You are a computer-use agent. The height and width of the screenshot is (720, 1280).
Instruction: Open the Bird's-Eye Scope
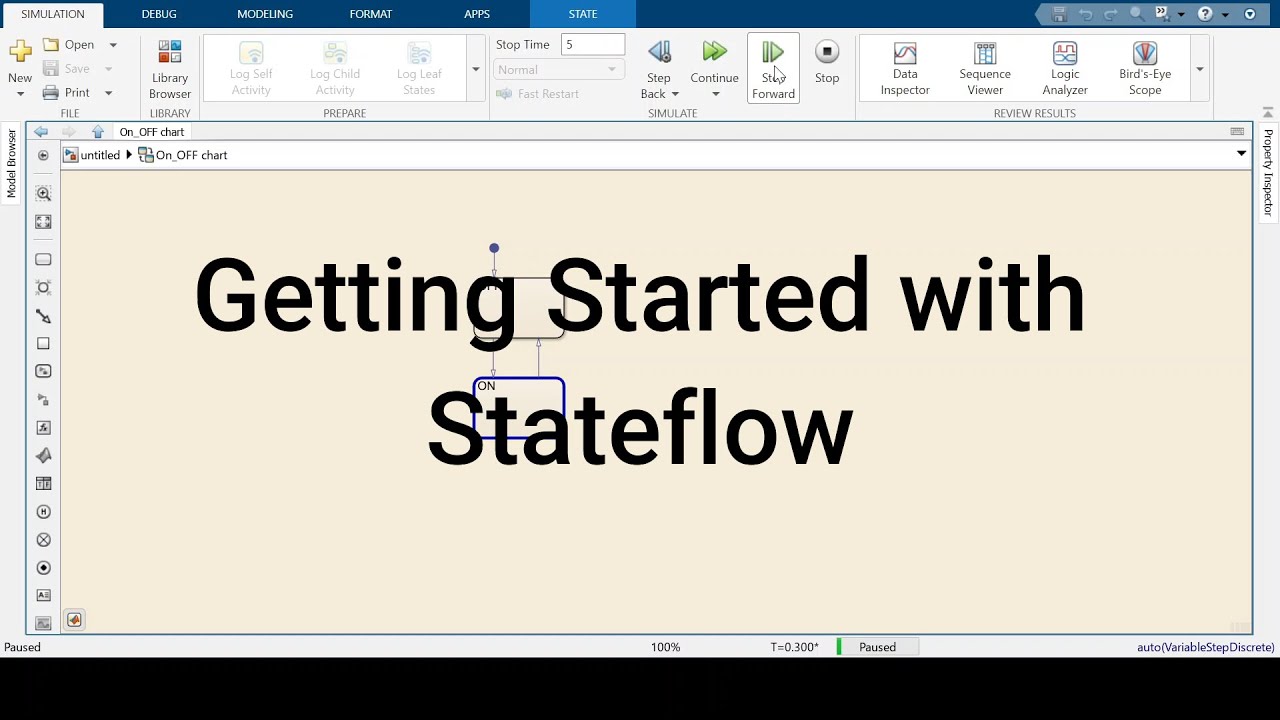pos(1145,69)
